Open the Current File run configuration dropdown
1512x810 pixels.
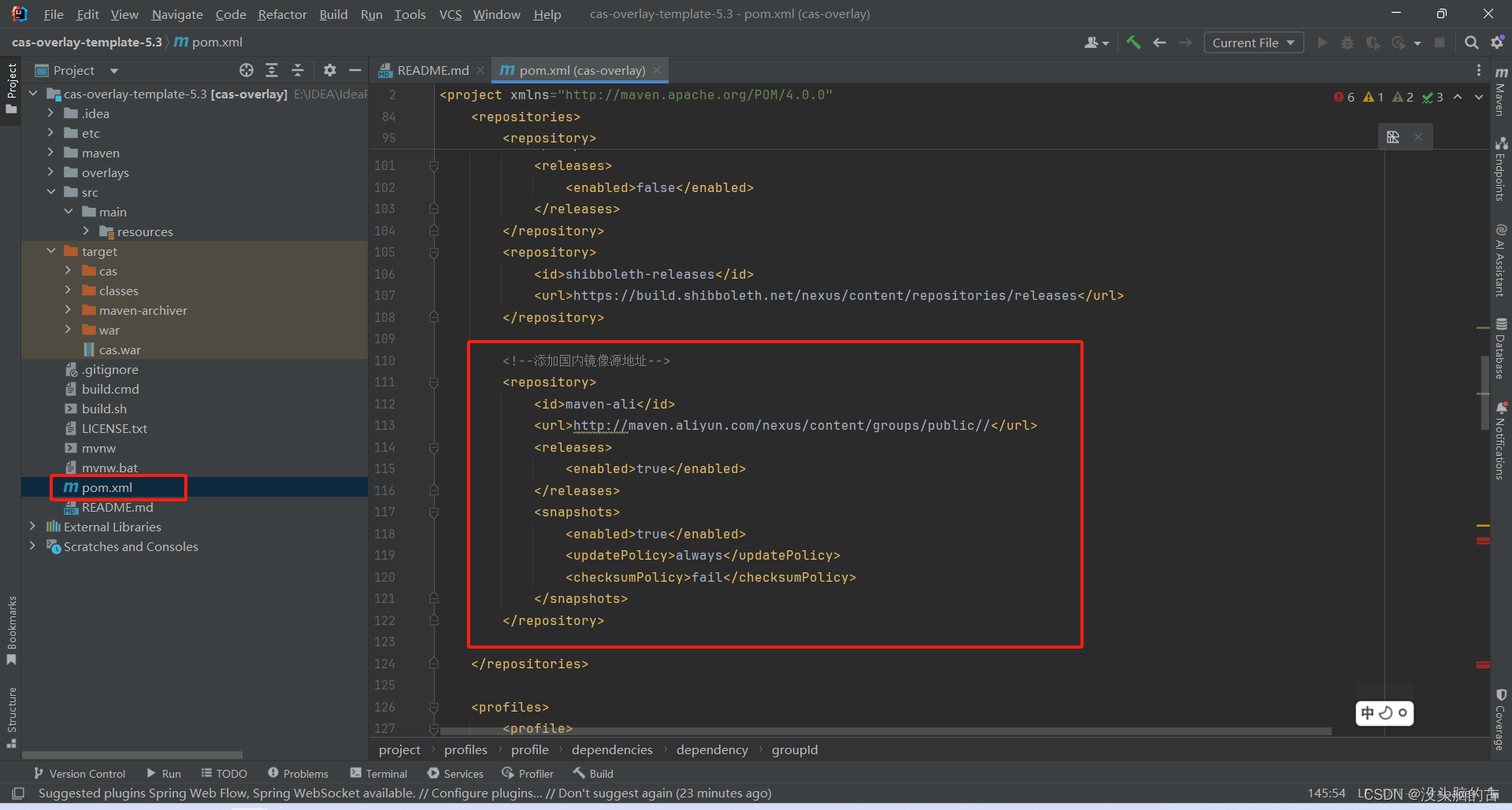pos(1253,43)
